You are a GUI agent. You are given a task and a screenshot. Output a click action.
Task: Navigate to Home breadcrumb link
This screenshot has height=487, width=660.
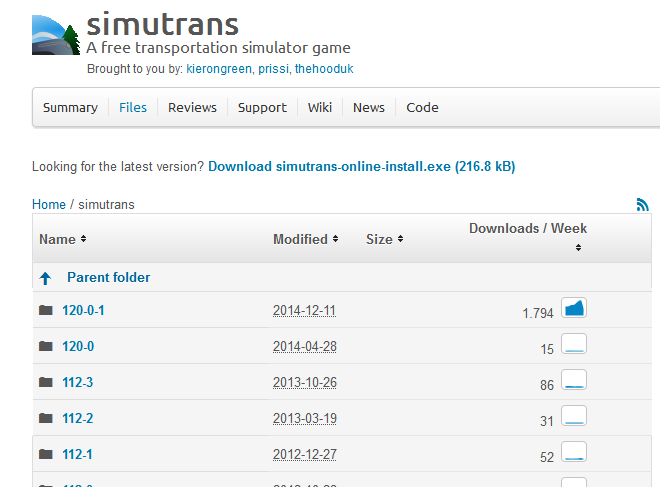pos(49,204)
